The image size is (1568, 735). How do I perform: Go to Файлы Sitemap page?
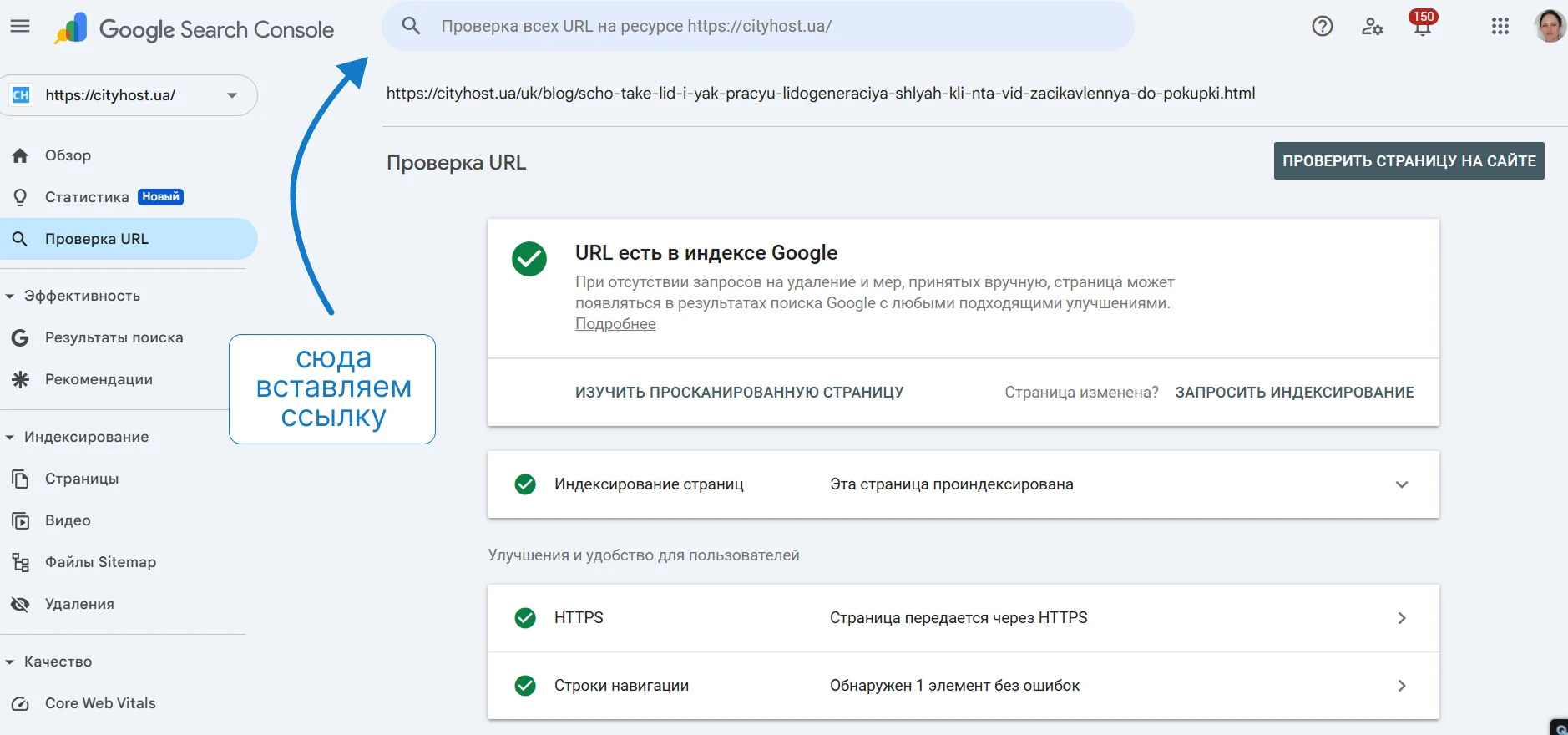[x=100, y=562]
